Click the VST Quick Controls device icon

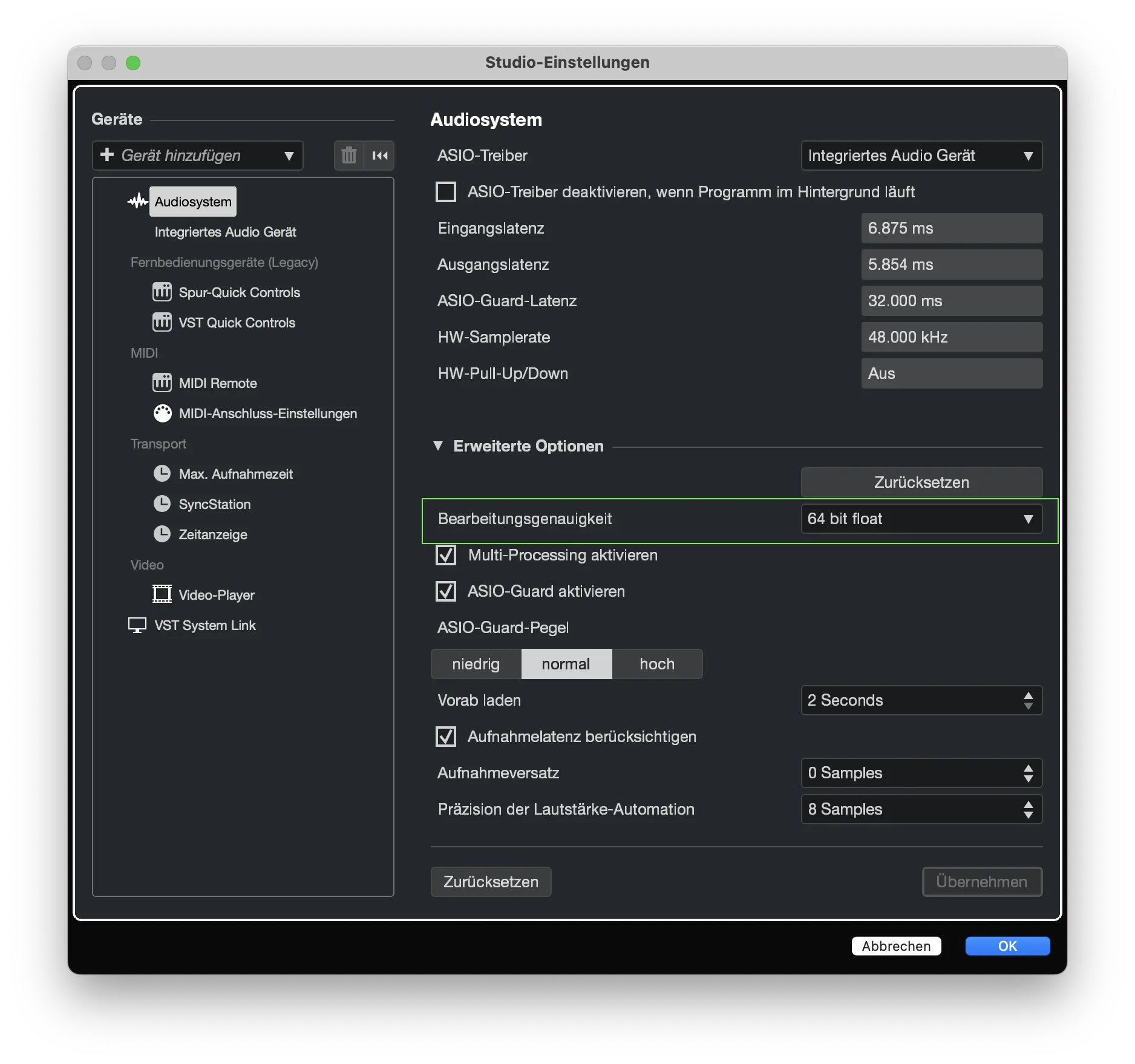162,322
